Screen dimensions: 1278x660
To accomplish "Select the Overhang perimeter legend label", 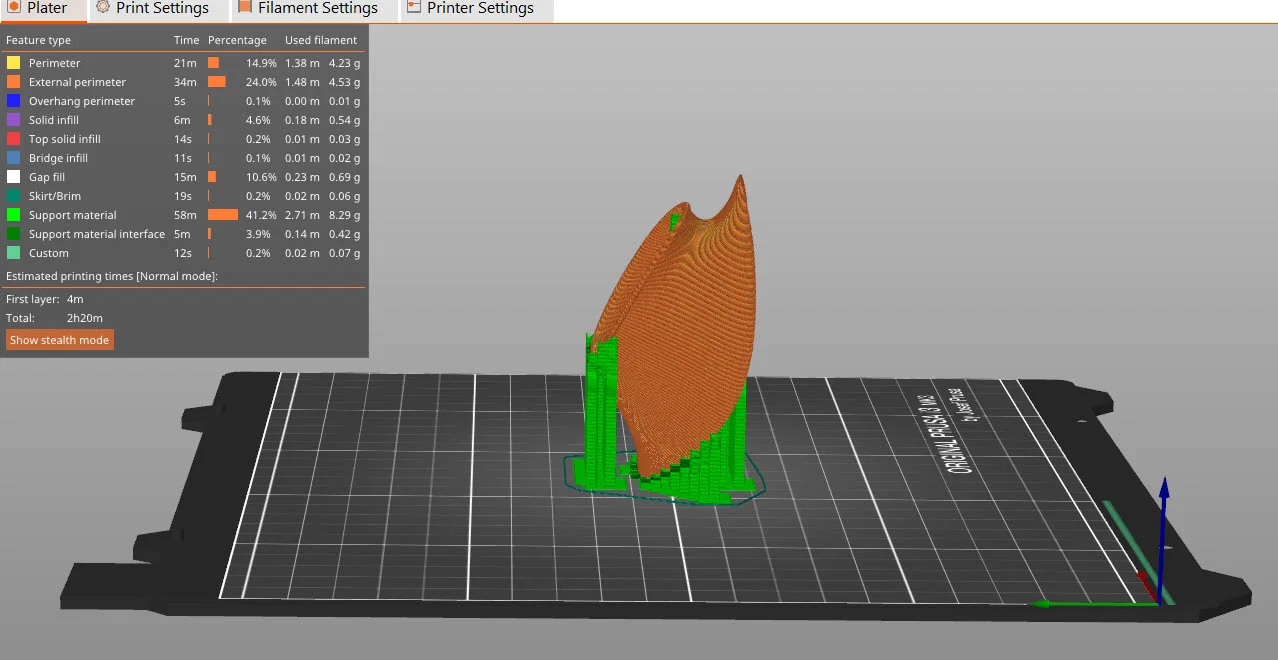I will (x=82, y=101).
